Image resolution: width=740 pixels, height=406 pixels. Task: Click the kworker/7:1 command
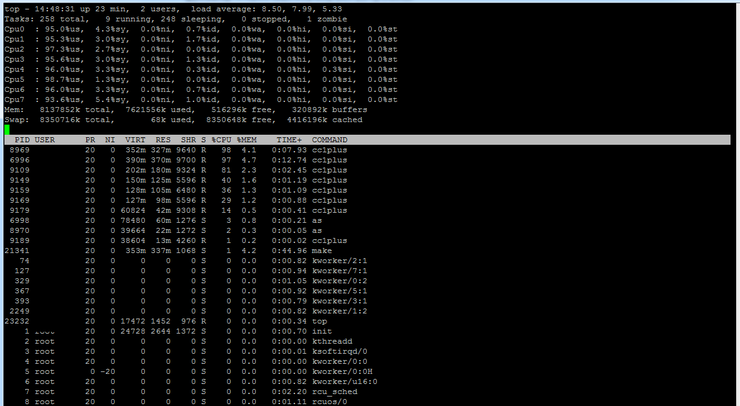[x=340, y=271]
